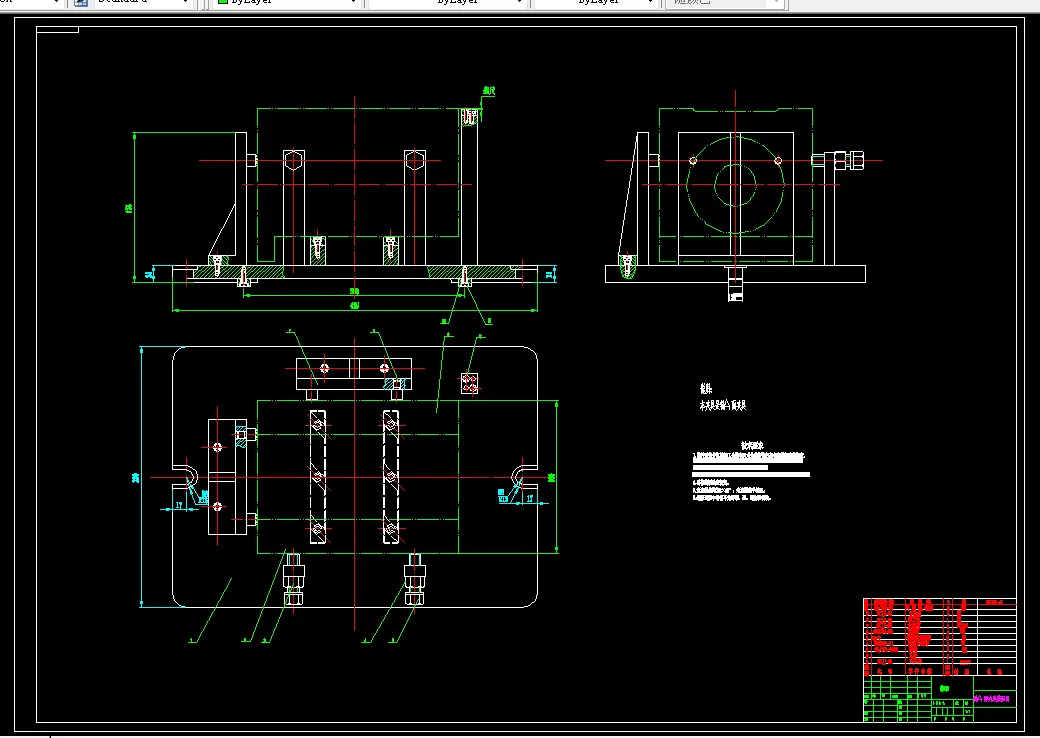Expand the middle ByLayer linetype dropdown

519,3
